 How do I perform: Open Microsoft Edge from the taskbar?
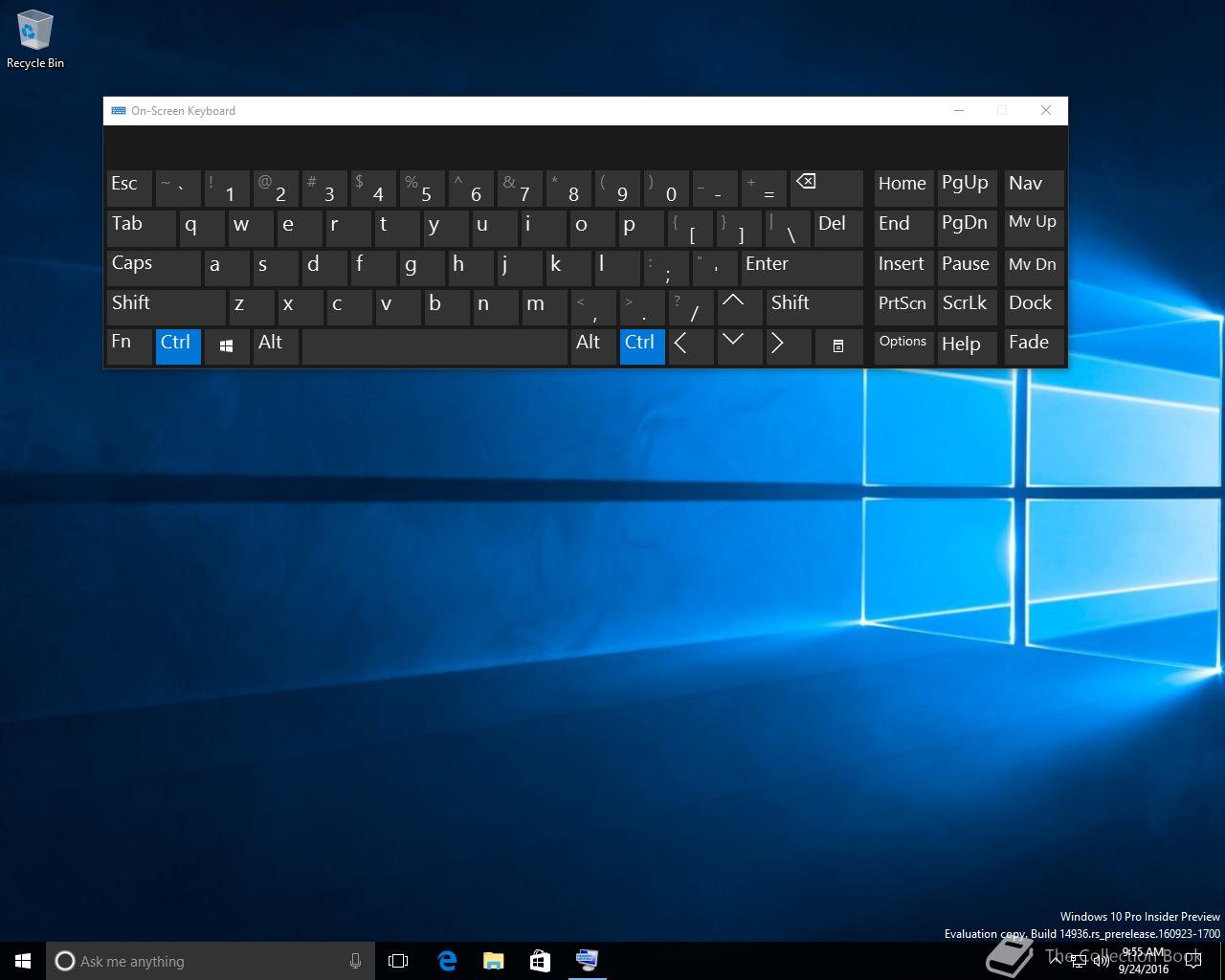point(446,961)
